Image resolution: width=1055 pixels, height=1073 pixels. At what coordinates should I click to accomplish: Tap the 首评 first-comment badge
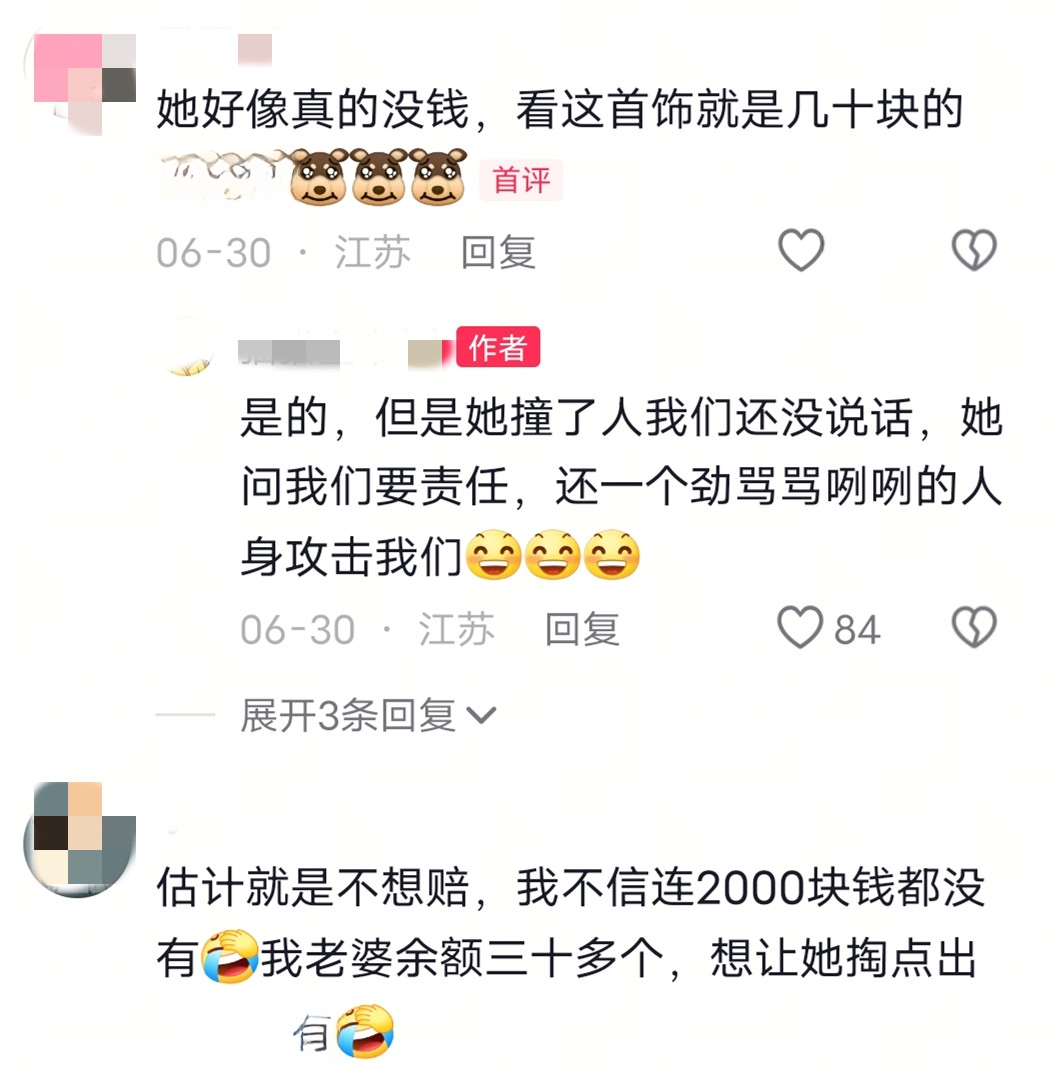click(x=521, y=180)
